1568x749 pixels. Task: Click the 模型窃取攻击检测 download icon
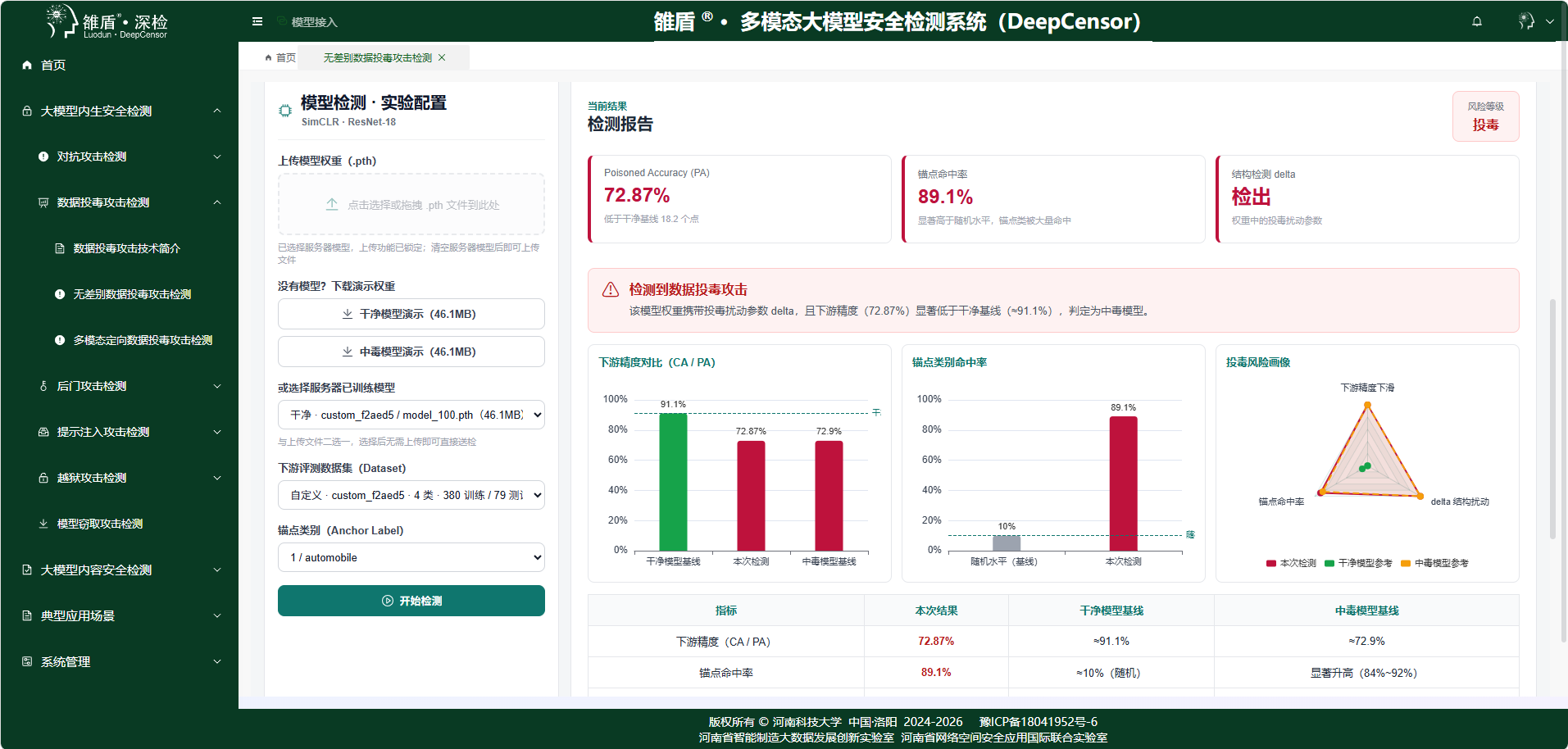[43, 524]
